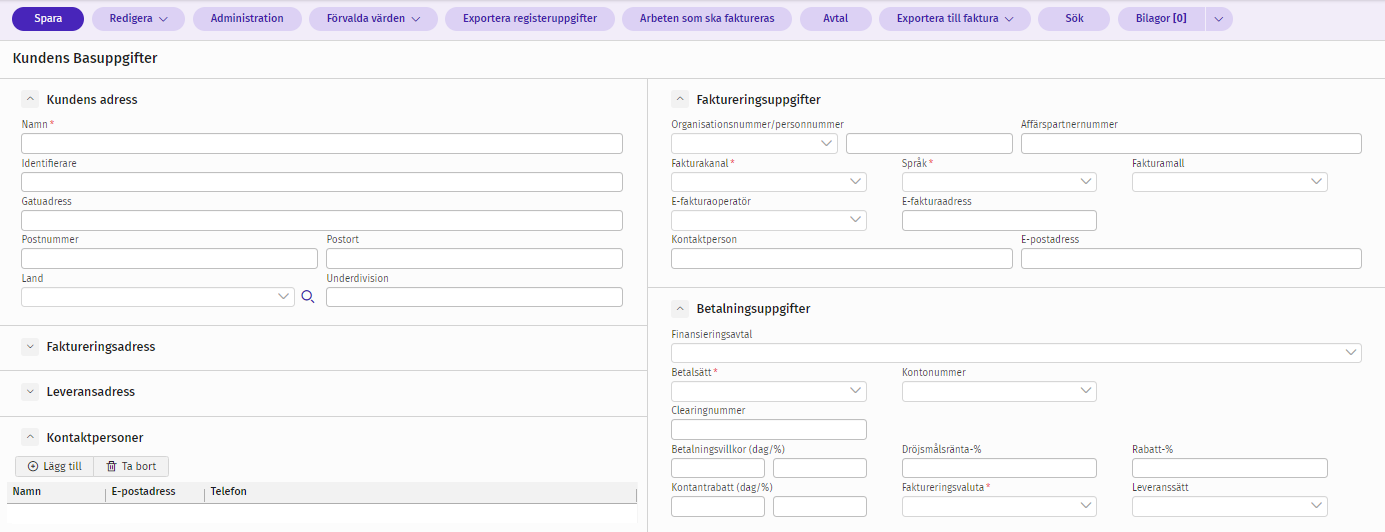The width and height of the screenshot is (1385, 532).
Task: Click the Affärspartnernummer input field
Action: coord(1191,143)
